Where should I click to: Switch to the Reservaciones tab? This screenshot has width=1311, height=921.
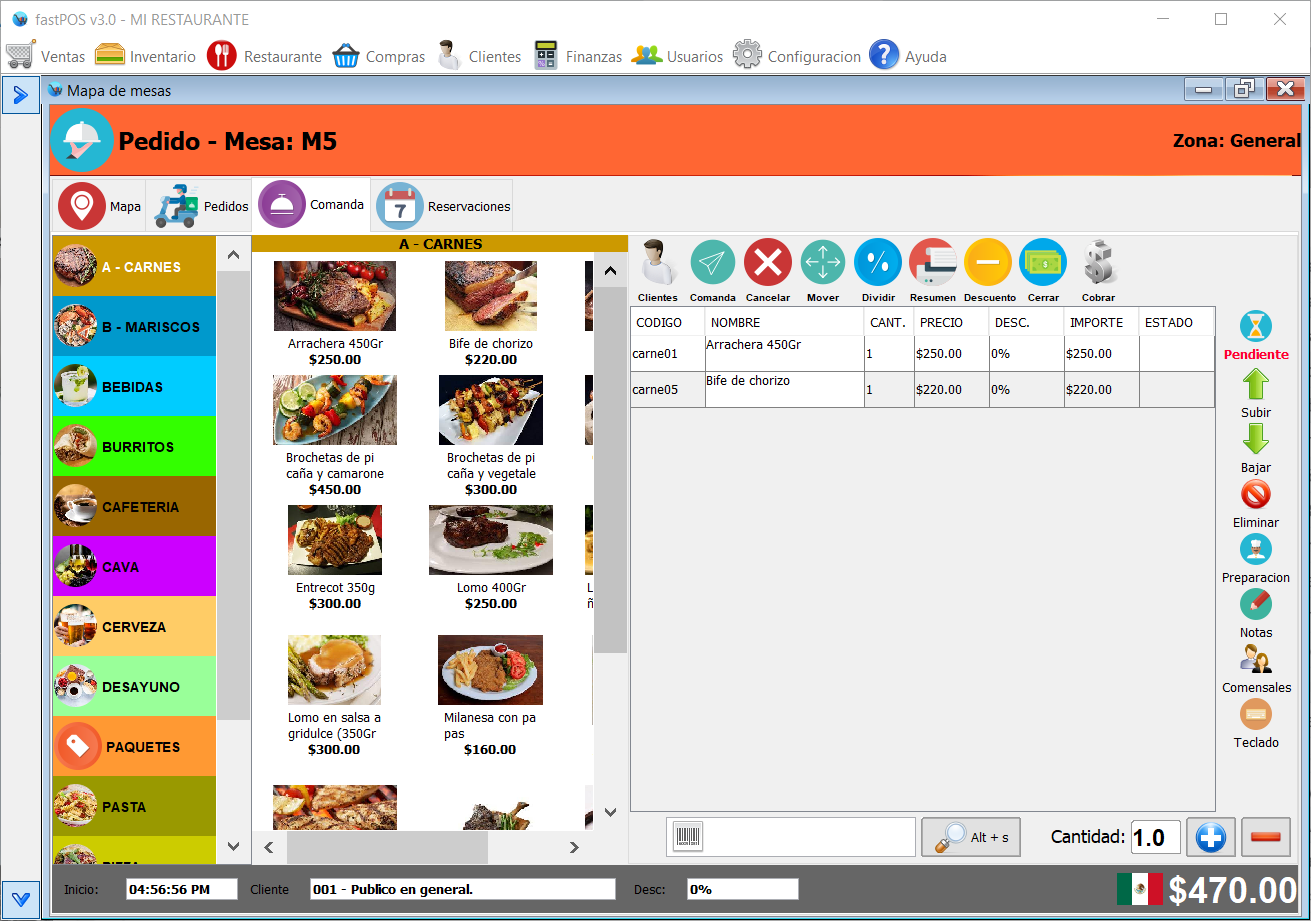(x=444, y=206)
